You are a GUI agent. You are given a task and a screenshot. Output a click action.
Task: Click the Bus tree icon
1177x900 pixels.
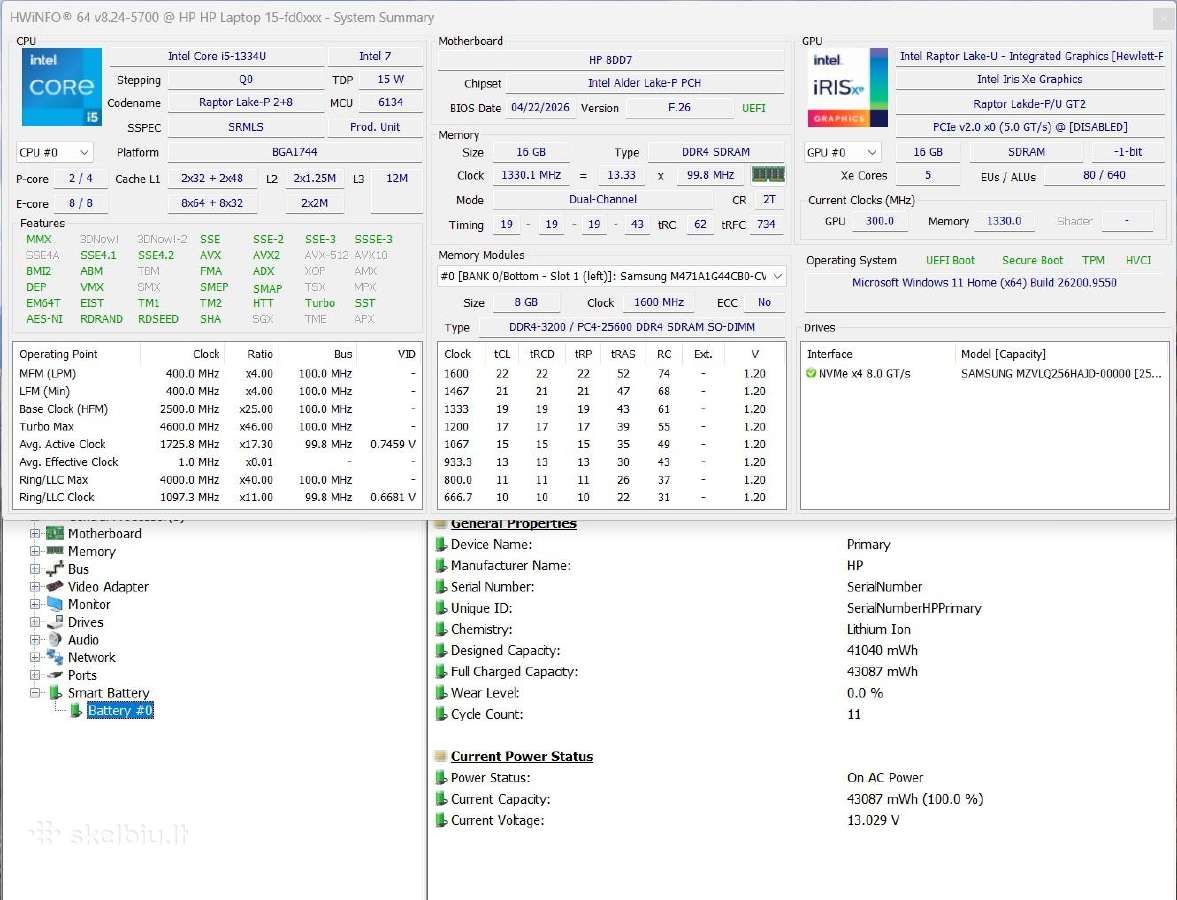[55, 569]
